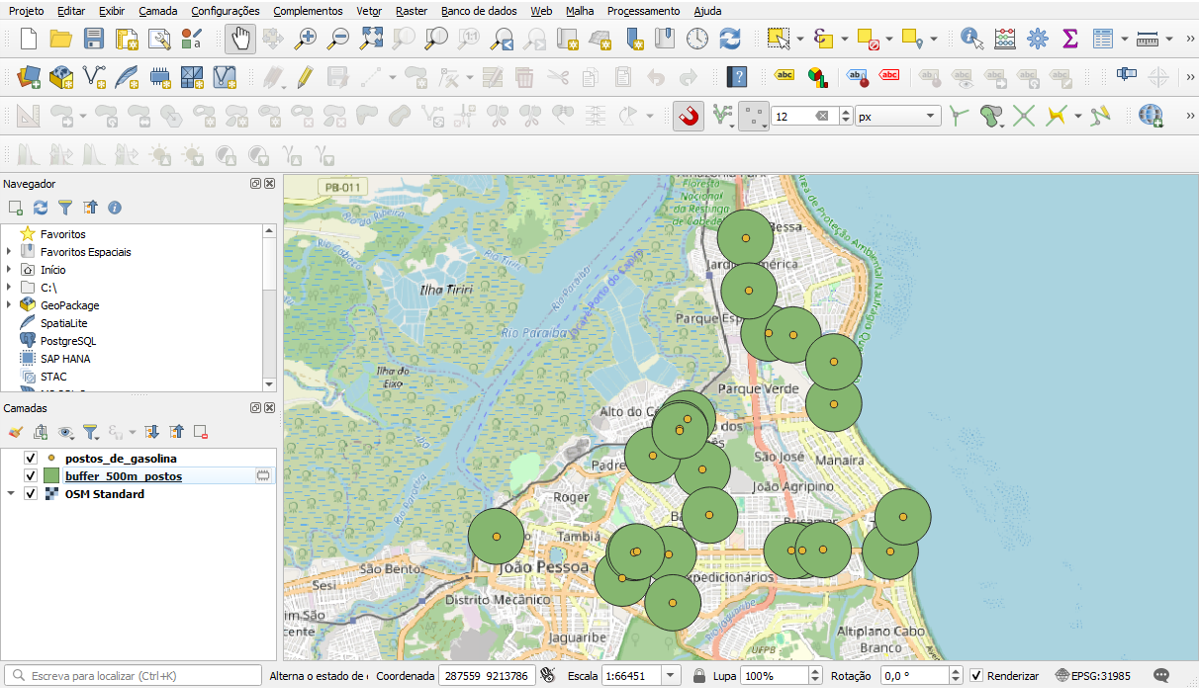Select the Pan Map hand tool
This screenshot has height=688, width=1199.
[x=241, y=39]
